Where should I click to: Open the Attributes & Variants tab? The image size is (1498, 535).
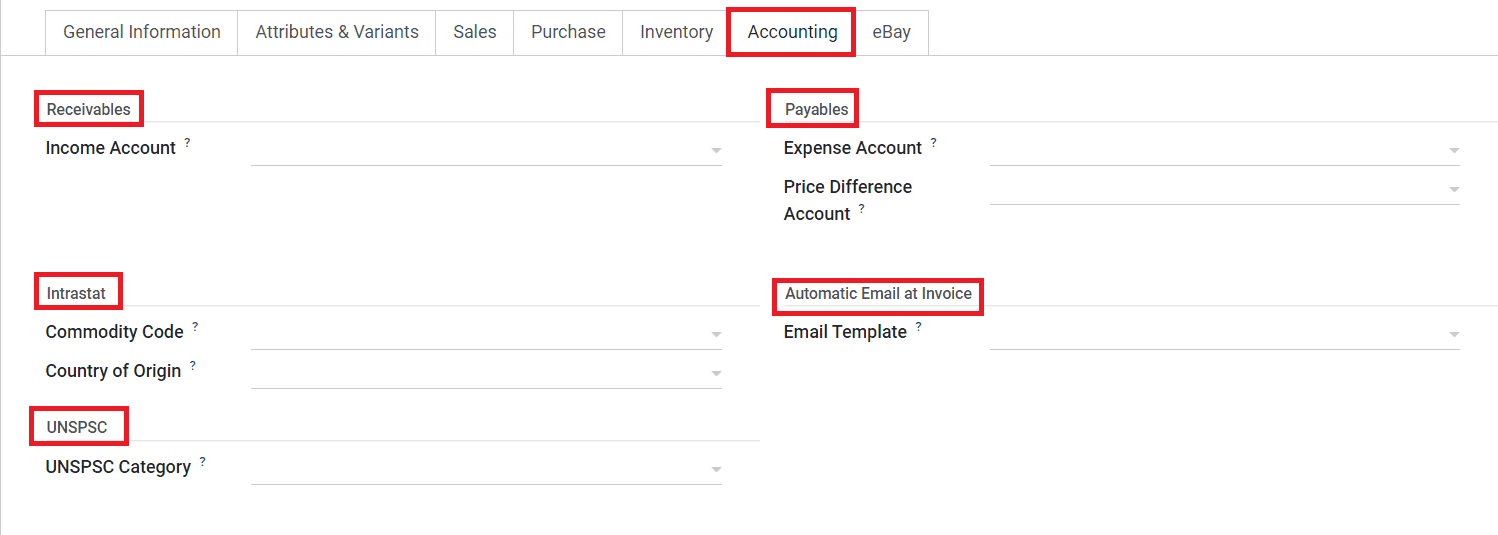coord(337,32)
